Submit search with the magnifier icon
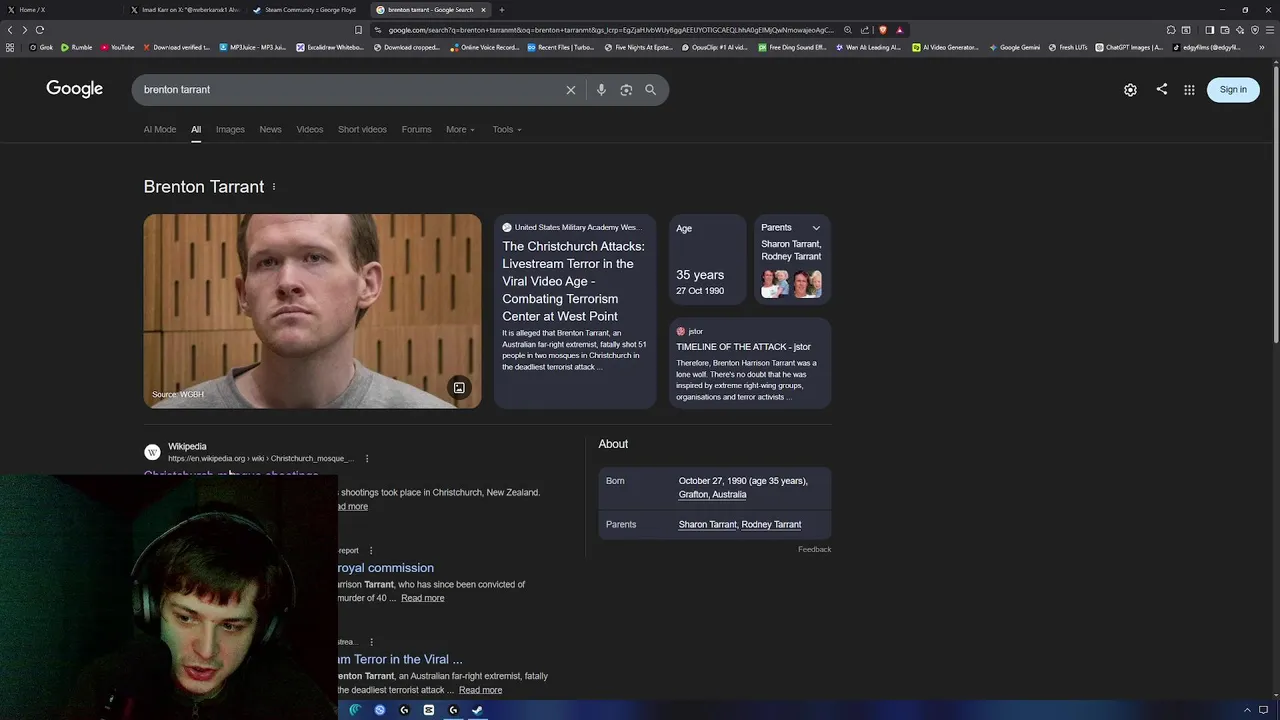The width and height of the screenshot is (1280, 720). [x=651, y=90]
